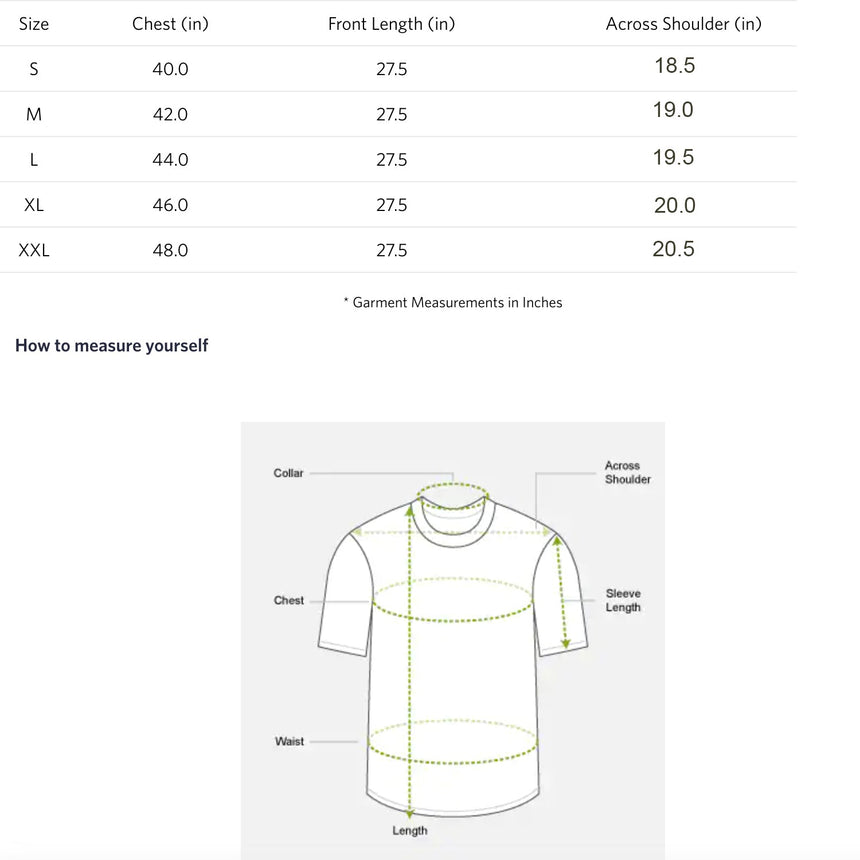The image size is (860, 860).
Task: Click the 20.5 across shoulder value
Action: point(674,249)
